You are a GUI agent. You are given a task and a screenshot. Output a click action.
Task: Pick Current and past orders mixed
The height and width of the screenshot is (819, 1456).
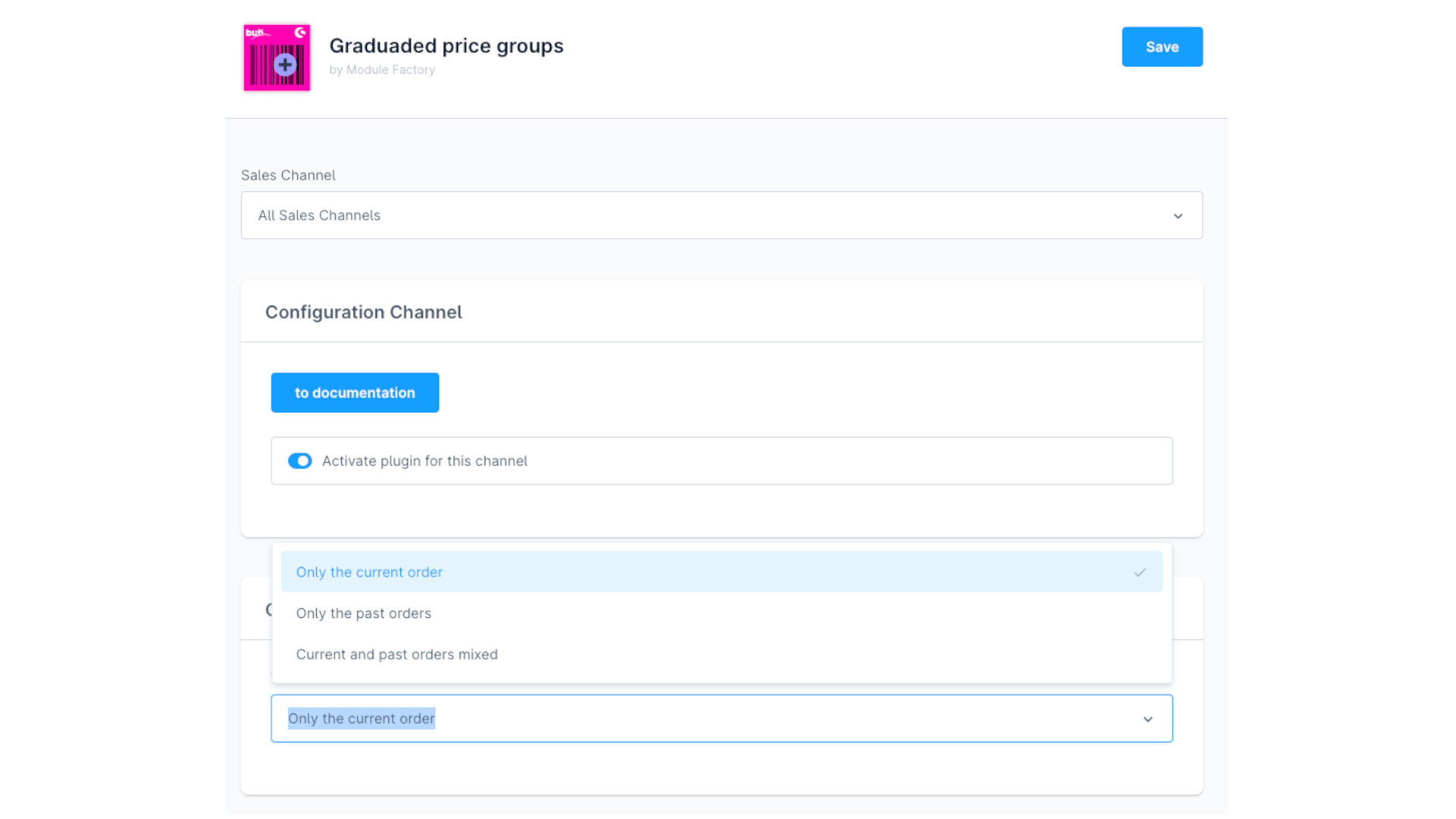pyautogui.click(x=721, y=654)
